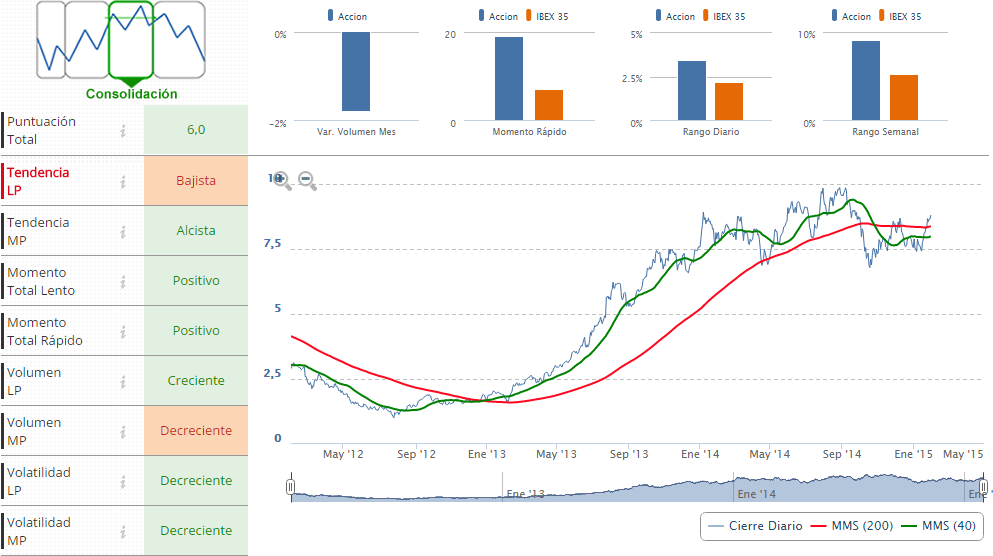Click info icon beside Volatilidad MP
This screenshot has height=556, width=993.
(x=123, y=531)
